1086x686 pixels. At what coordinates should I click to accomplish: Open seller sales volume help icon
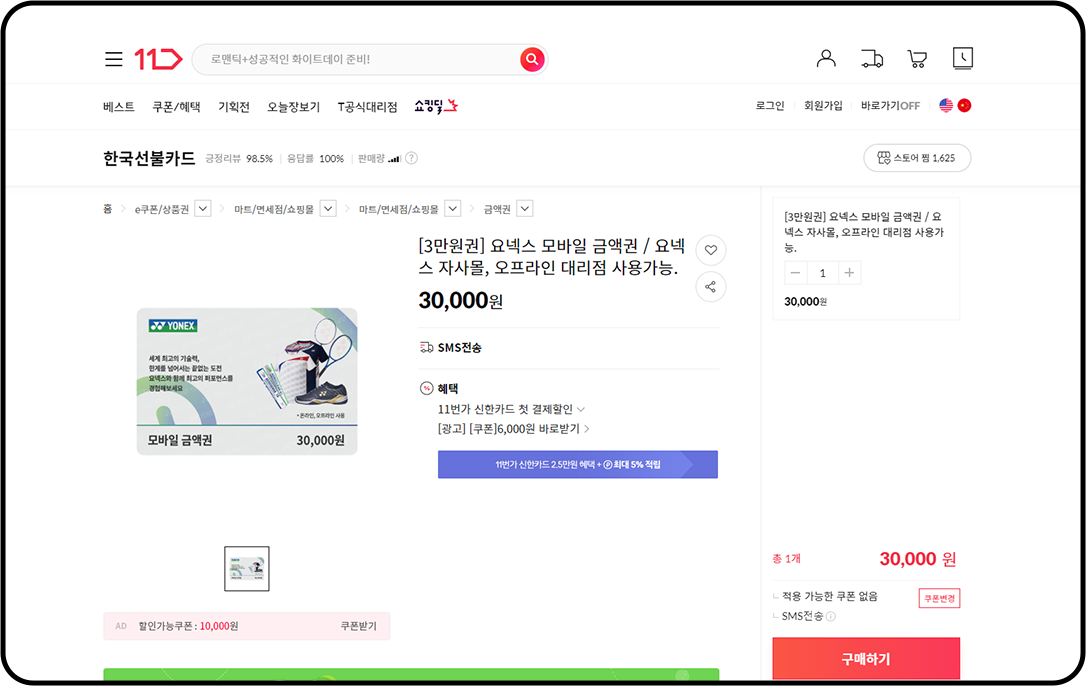[411, 158]
